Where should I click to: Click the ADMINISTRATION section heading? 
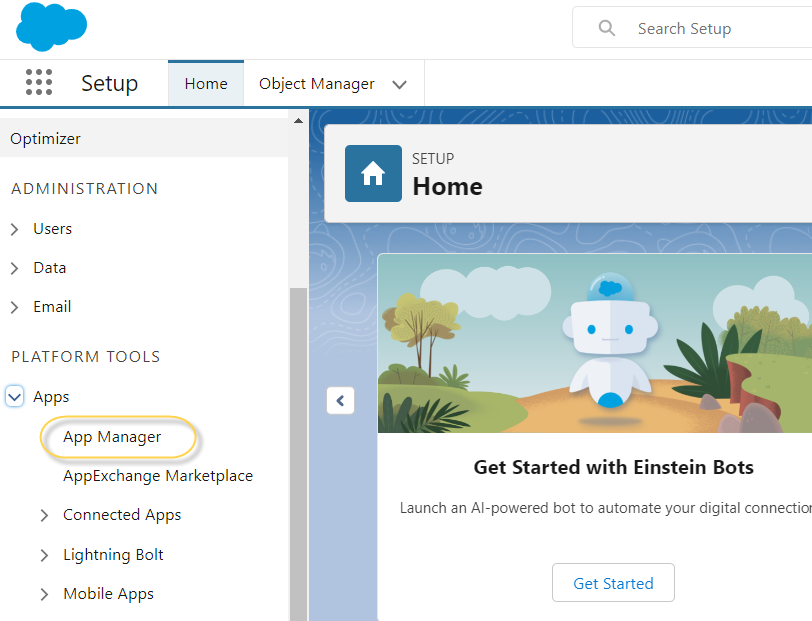pyautogui.click(x=84, y=189)
